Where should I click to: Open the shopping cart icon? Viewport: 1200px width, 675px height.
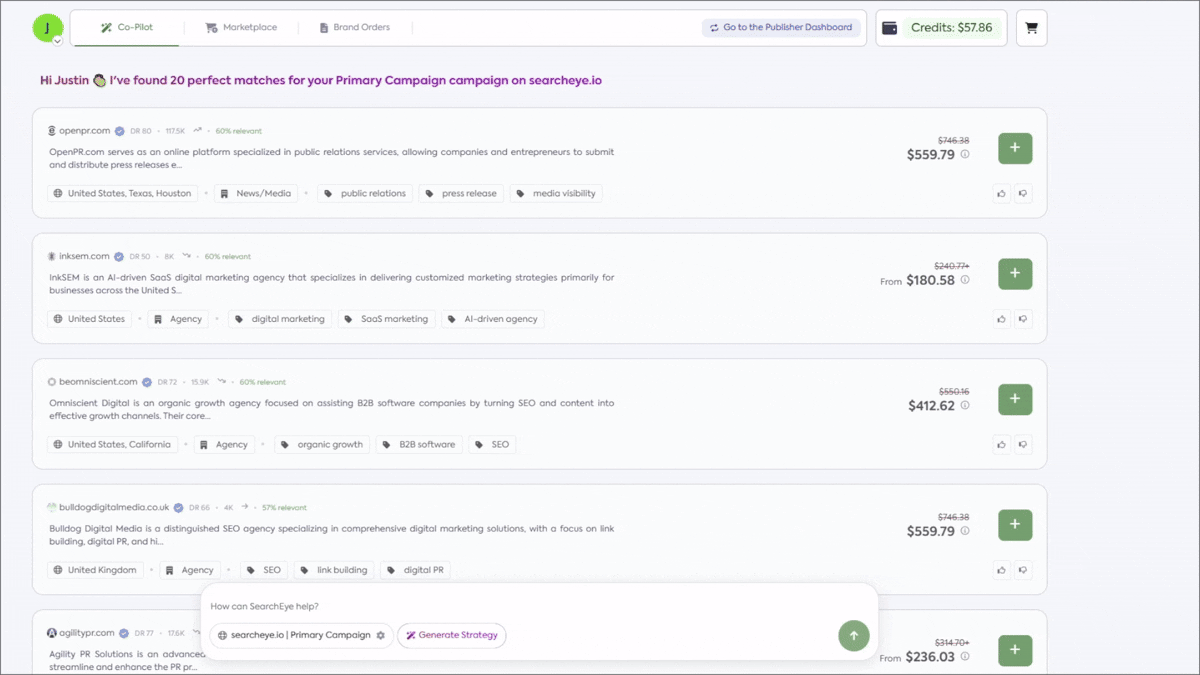coord(1031,28)
